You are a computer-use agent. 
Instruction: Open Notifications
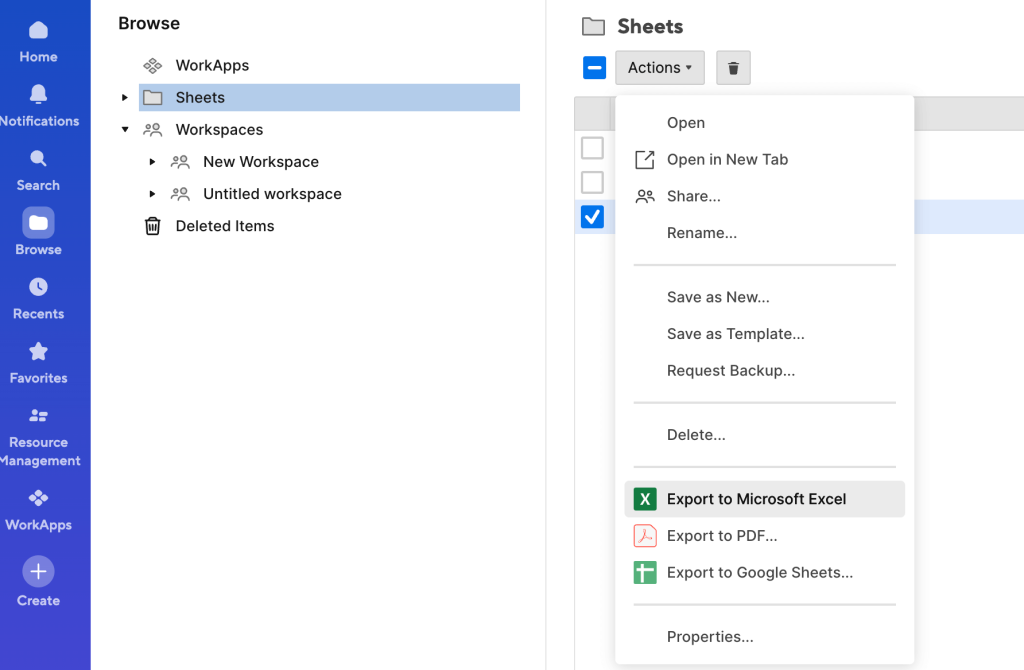click(38, 108)
